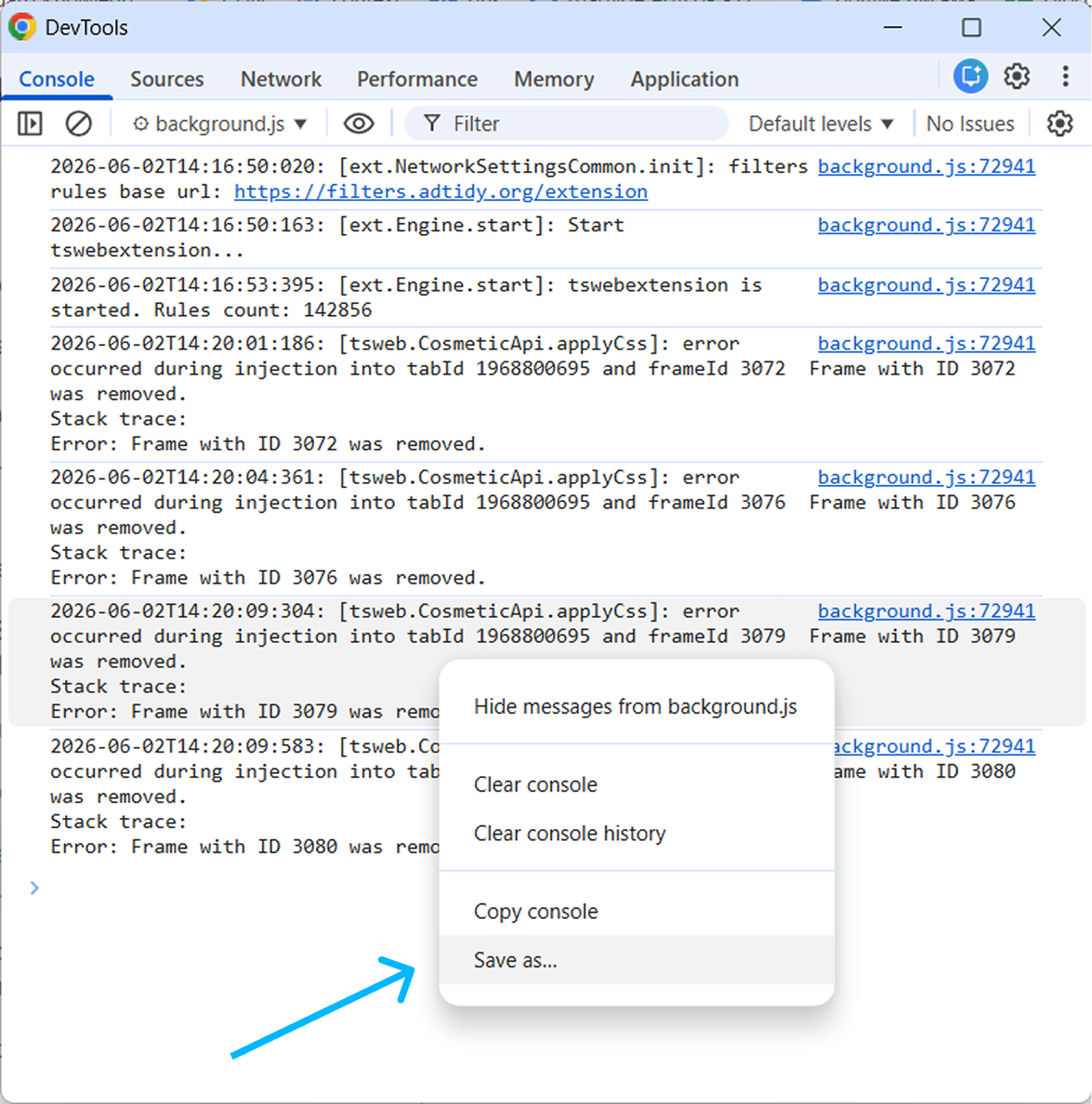Open background.js:72941 link on 'Start tswebextension' row
This screenshot has height=1104, width=1092.
(x=927, y=225)
